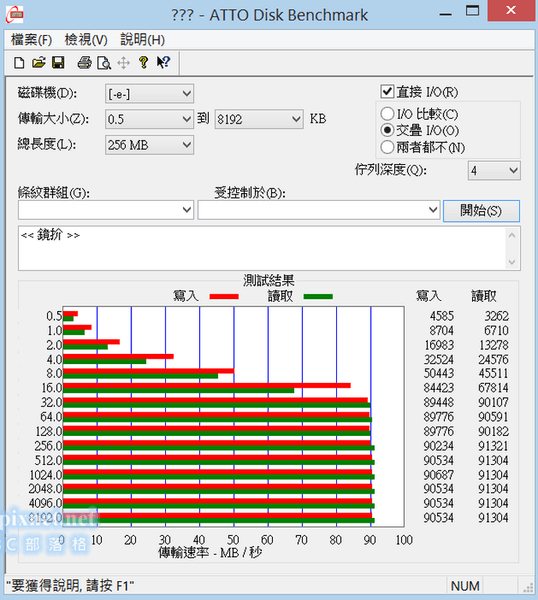This screenshot has height=600, width=538.
Task: Open the 說明(H) menu
Action: pyautogui.click(x=142, y=40)
